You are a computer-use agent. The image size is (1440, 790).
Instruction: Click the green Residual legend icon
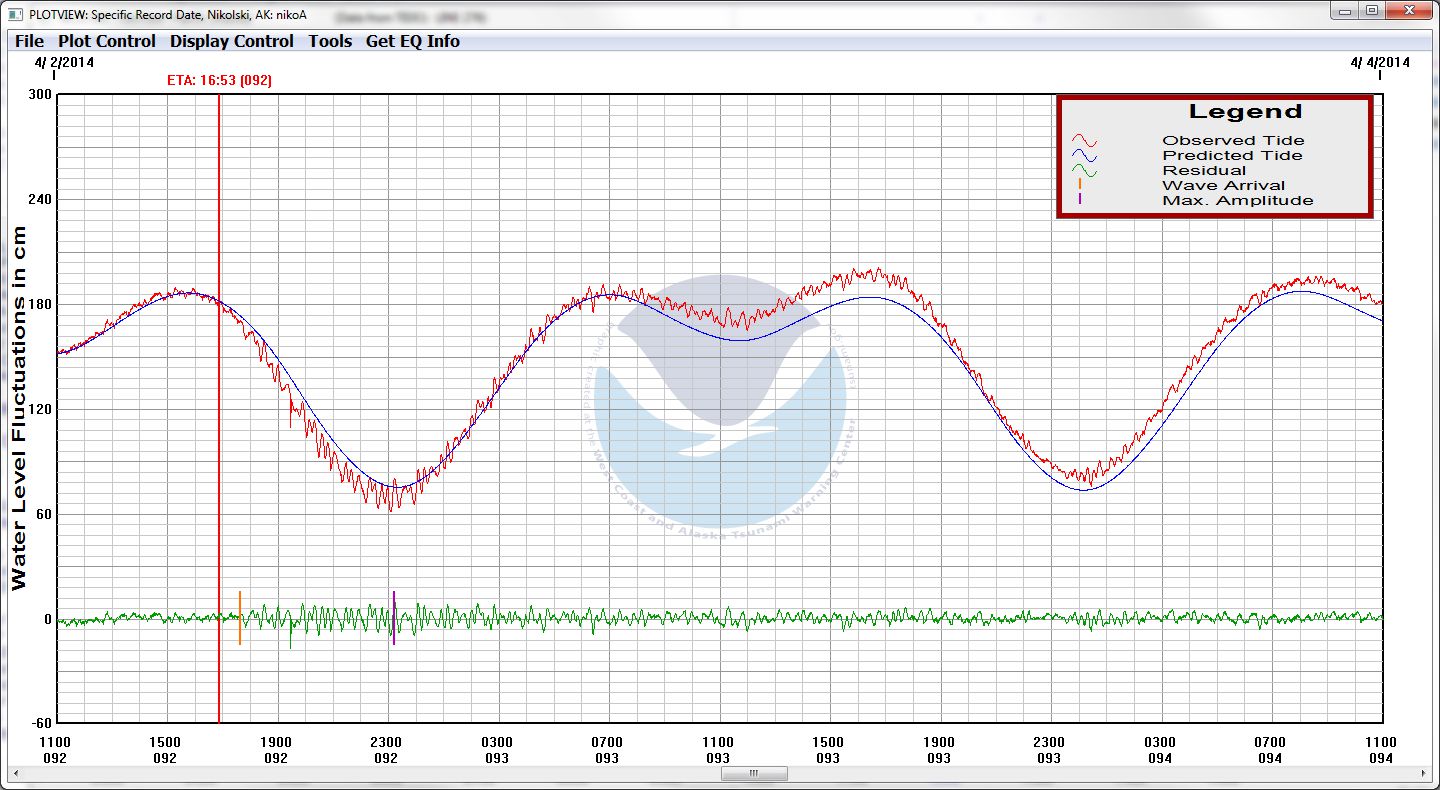pos(1084,171)
